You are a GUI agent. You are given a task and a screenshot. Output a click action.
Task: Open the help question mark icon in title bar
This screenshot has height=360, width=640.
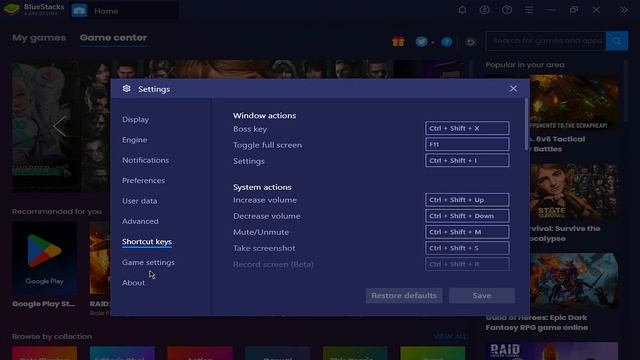click(507, 10)
